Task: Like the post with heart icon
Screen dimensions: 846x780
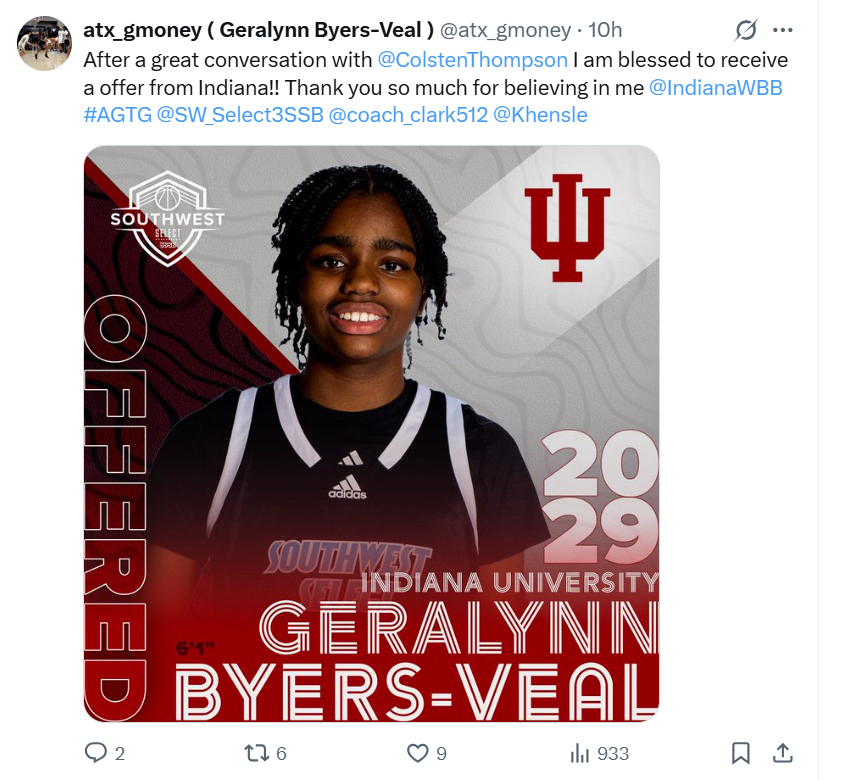Action: pos(417,753)
